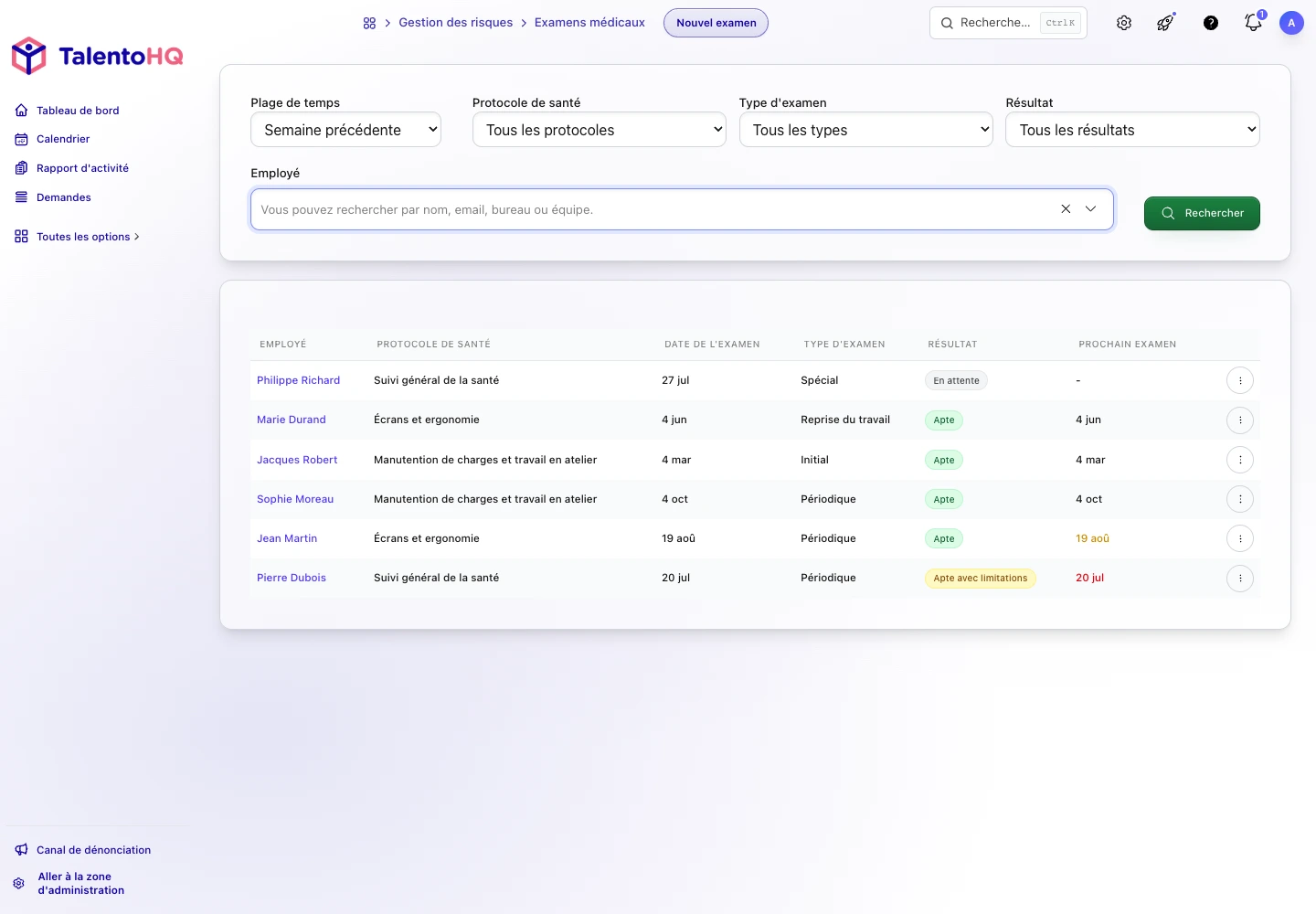The image size is (1316, 914).
Task: Open Canal de dénonciation
Action: [93, 850]
